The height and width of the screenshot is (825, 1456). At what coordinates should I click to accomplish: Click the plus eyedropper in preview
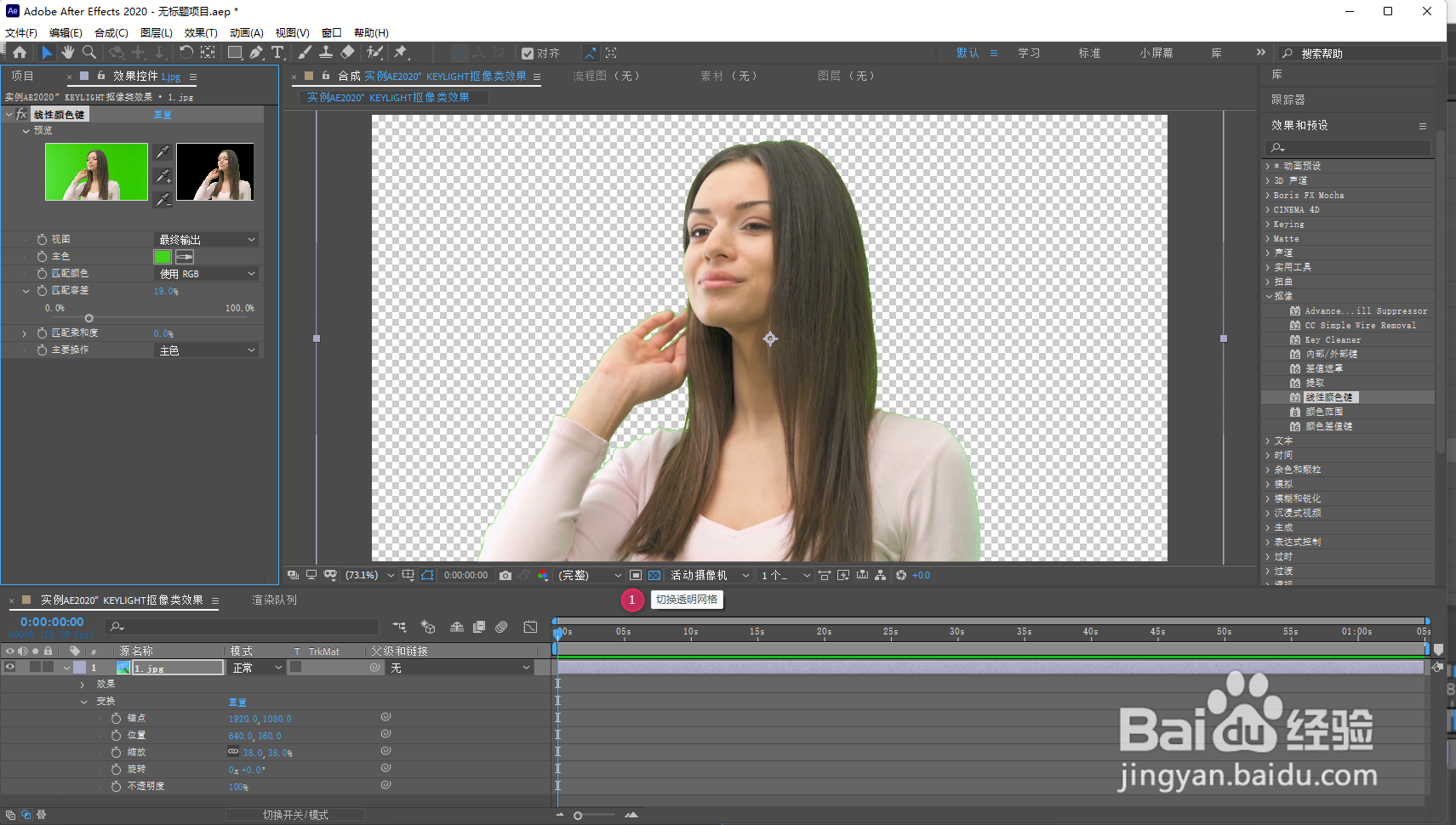(163, 175)
